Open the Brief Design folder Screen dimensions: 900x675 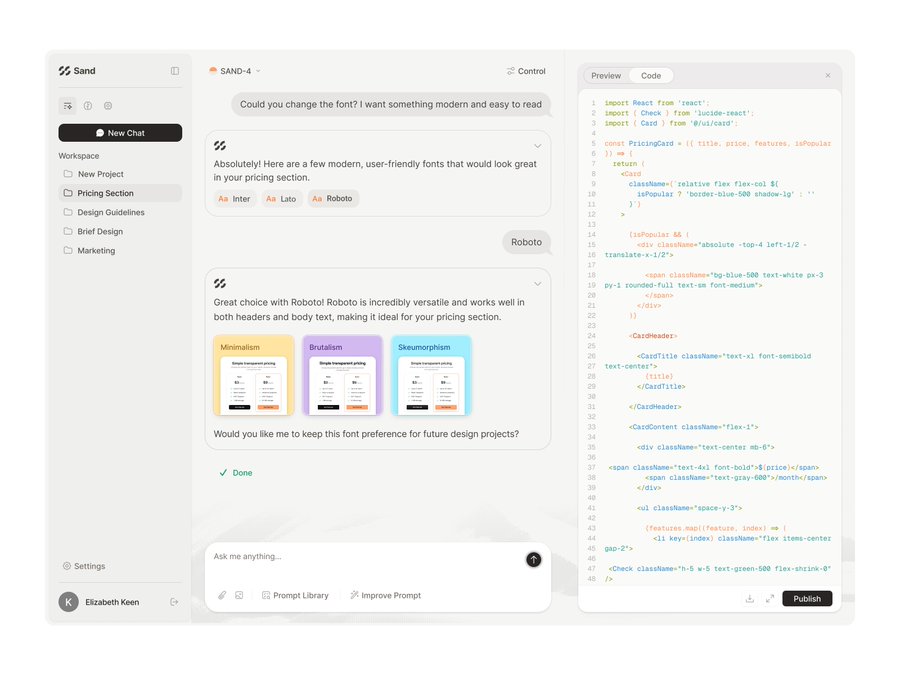120,231
